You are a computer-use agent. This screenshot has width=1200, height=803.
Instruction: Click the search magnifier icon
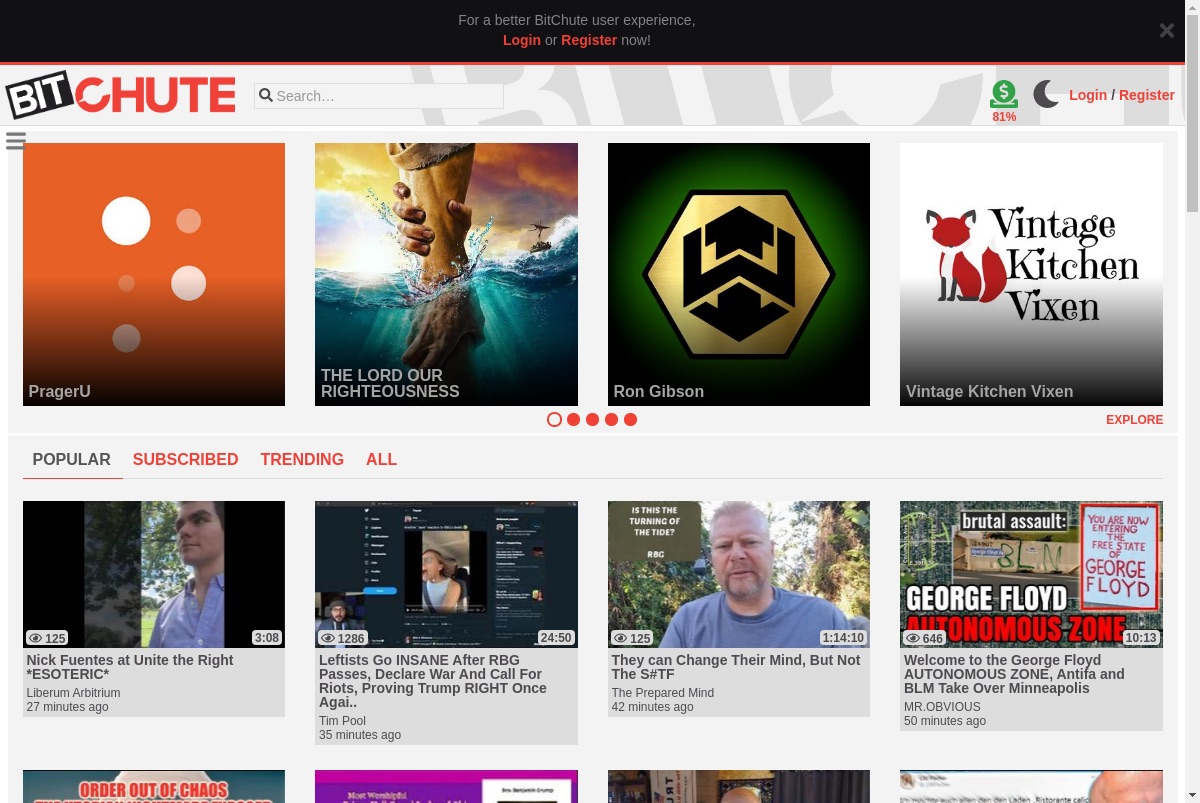pyautogui.click(x=265, y=96)
